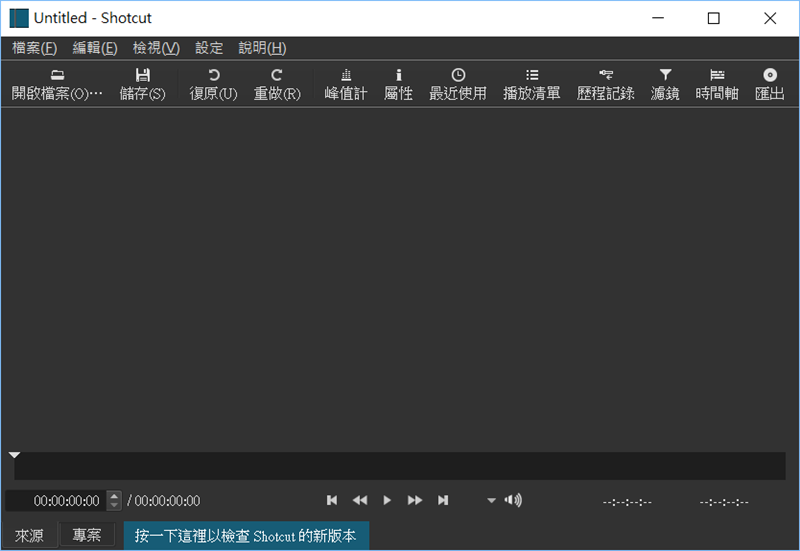Open the 檔案(F) menu
The width and height of the screenshot is (800, 551).
35,48
